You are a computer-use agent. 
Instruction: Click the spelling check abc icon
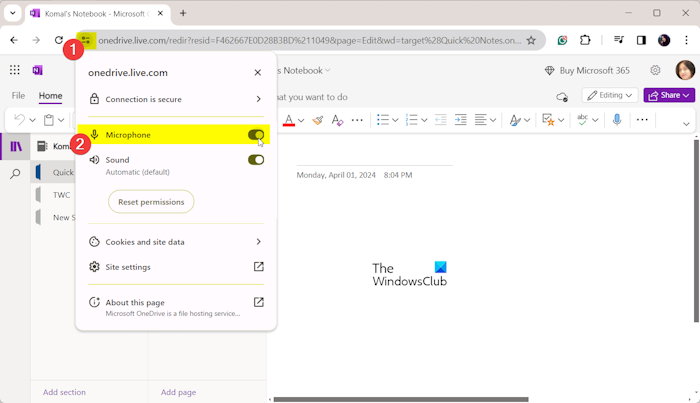pos(582,120)
